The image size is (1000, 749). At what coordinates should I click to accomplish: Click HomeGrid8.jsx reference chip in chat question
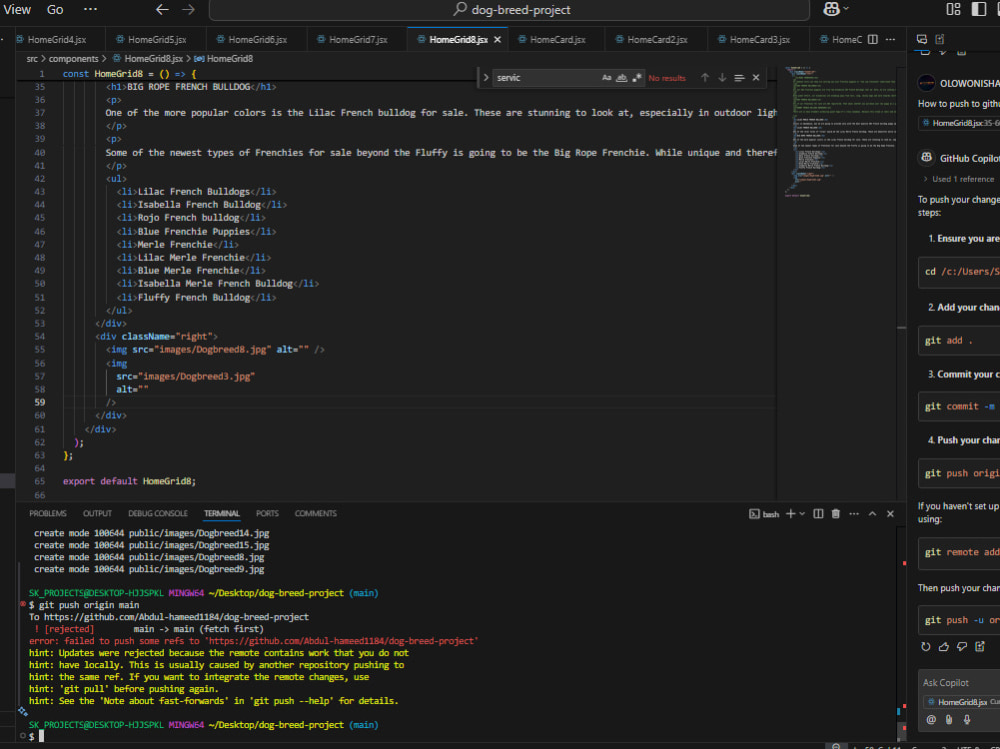tap(961, 124)
